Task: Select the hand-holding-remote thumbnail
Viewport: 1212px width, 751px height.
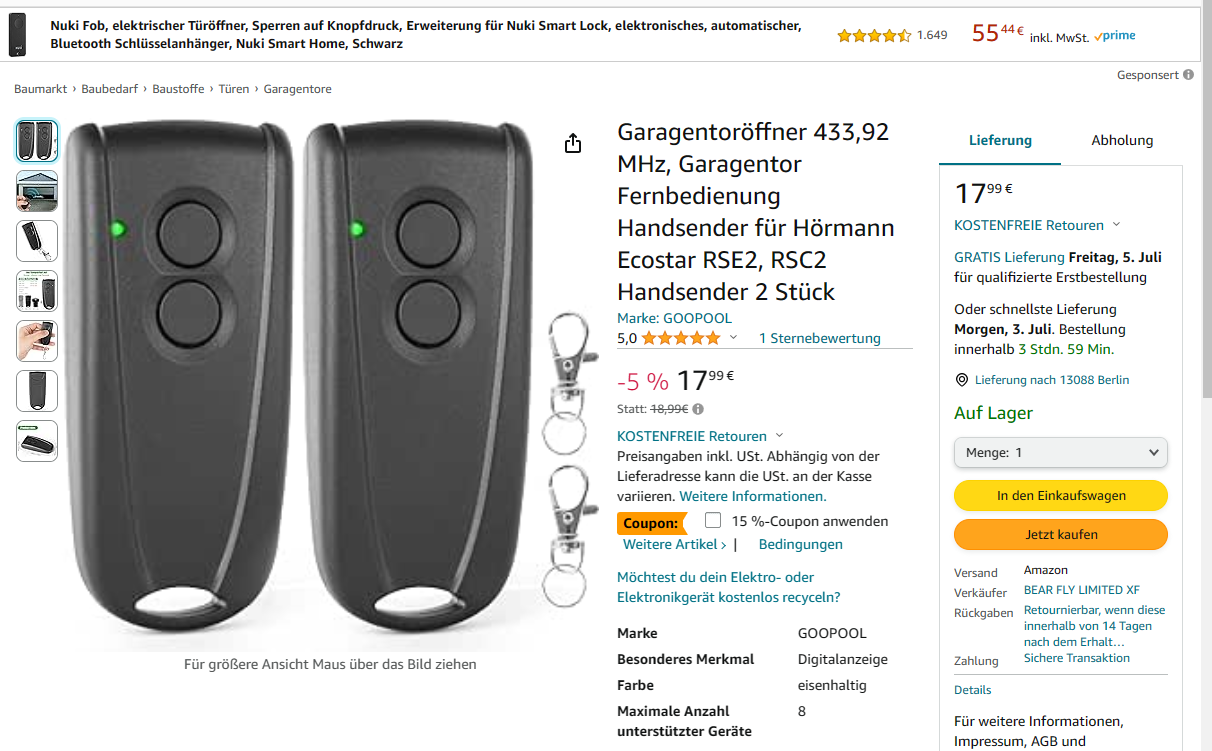Action: [x=37, y=341]
